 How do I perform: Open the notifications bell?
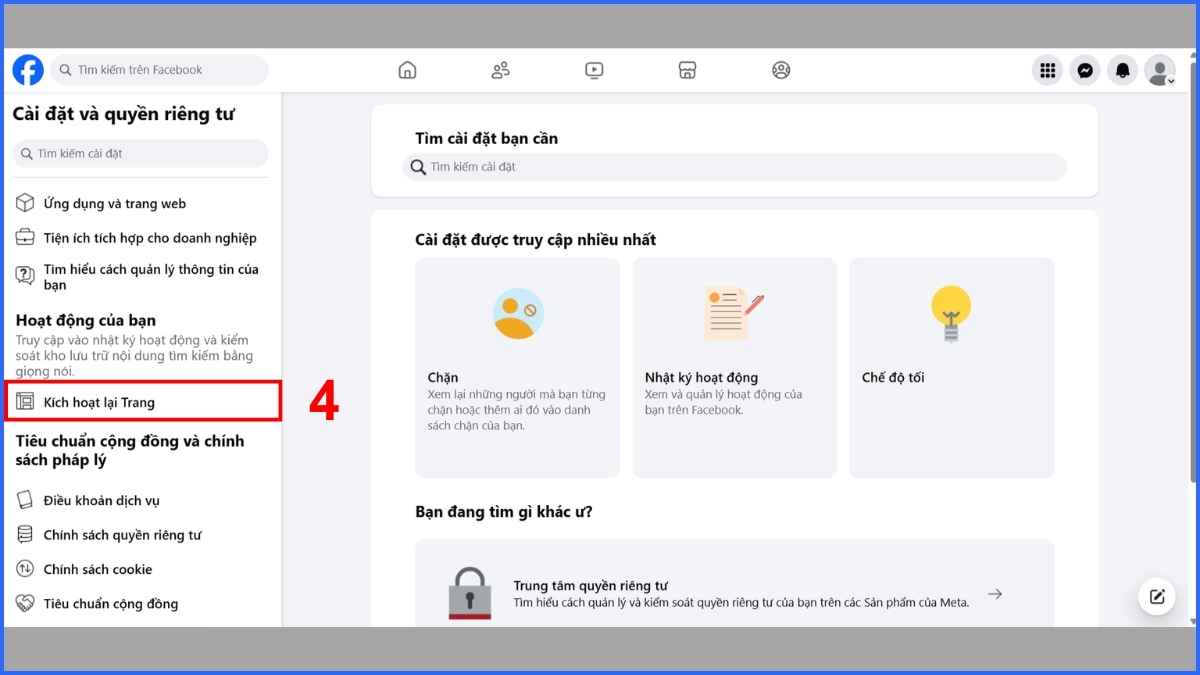click(x=1122, y=70)
